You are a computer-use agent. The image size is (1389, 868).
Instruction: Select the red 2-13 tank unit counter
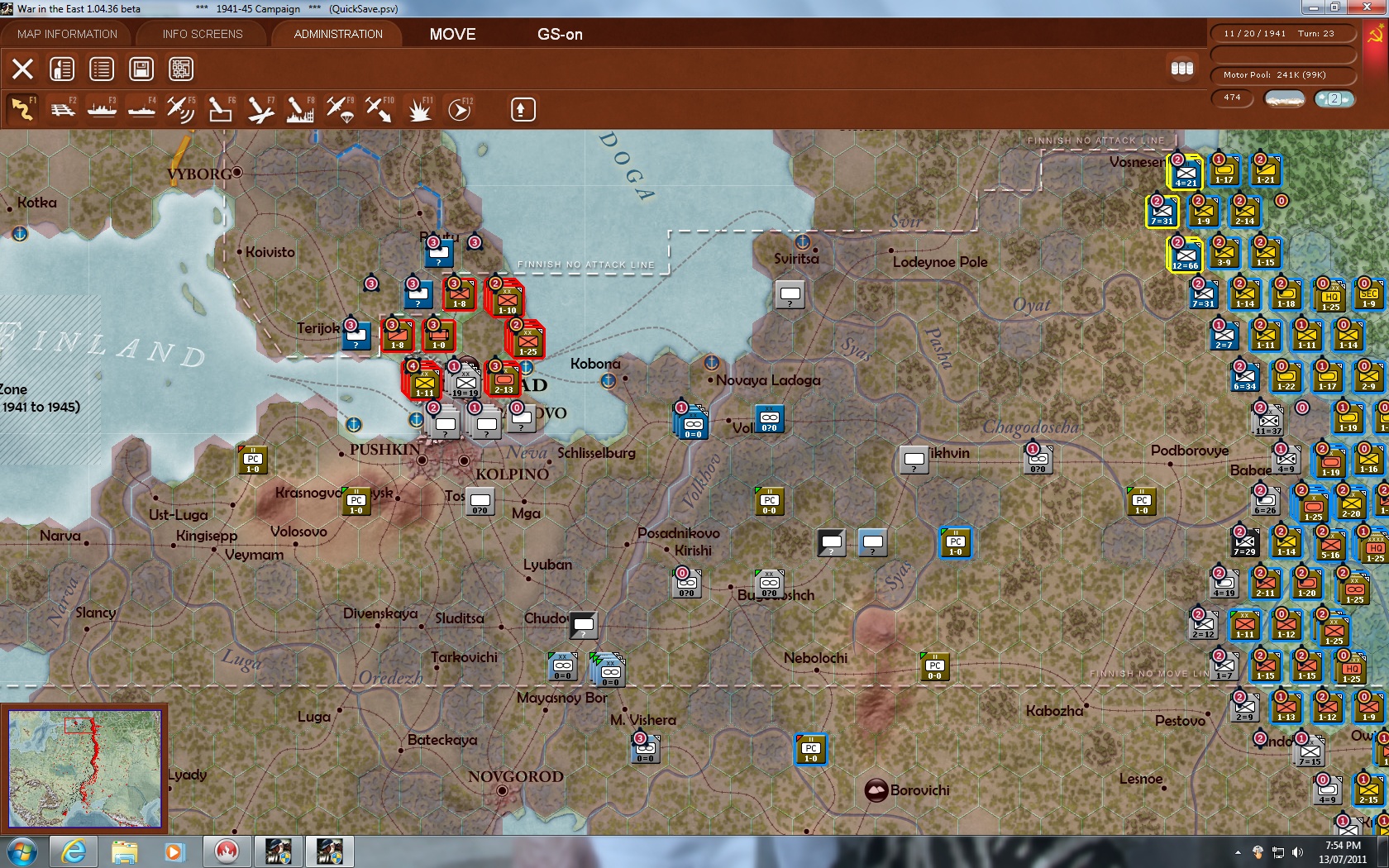[x=504, y=380]
